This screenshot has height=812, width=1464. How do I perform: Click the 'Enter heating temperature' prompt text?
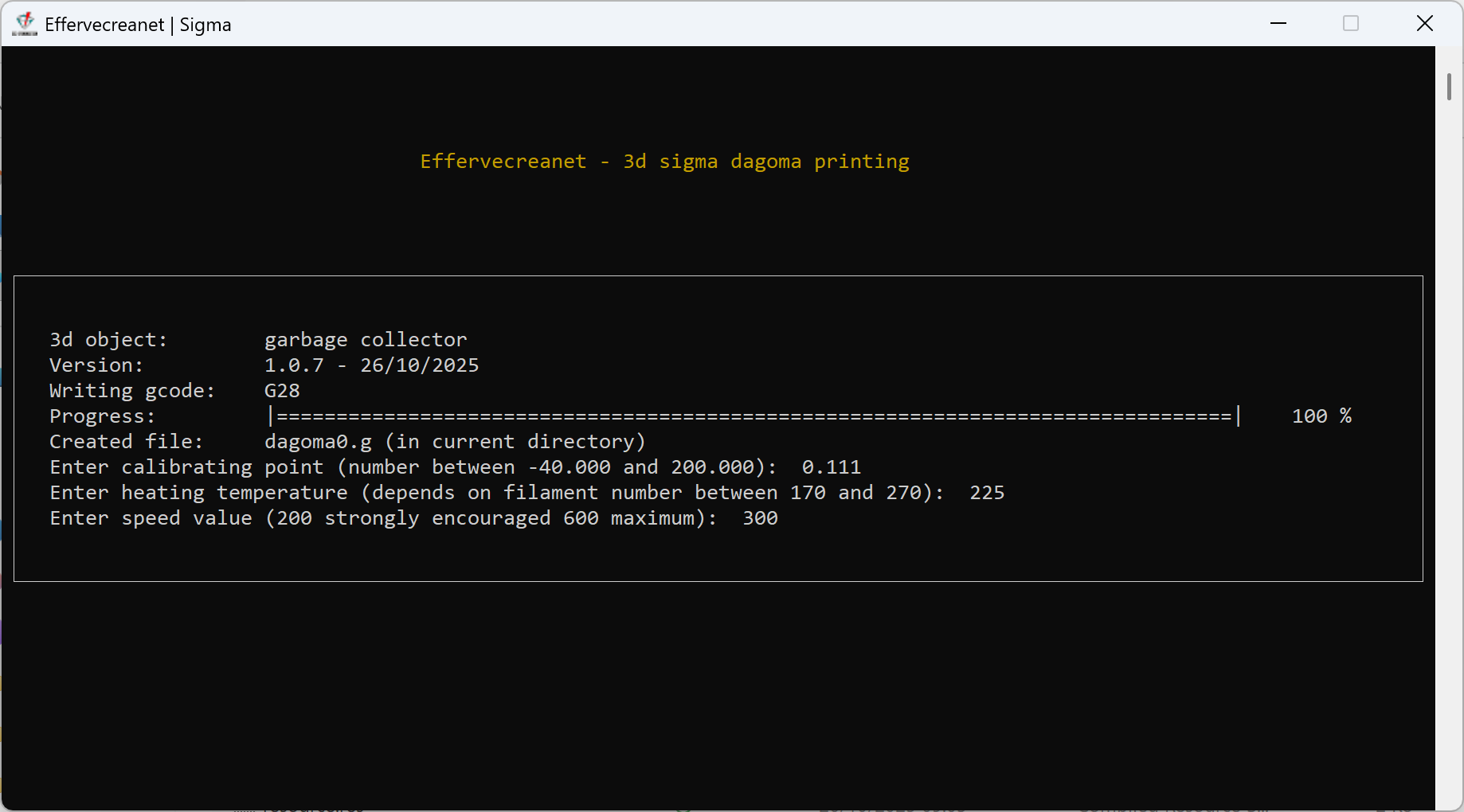pyautogui.click(x=199, y=493)
